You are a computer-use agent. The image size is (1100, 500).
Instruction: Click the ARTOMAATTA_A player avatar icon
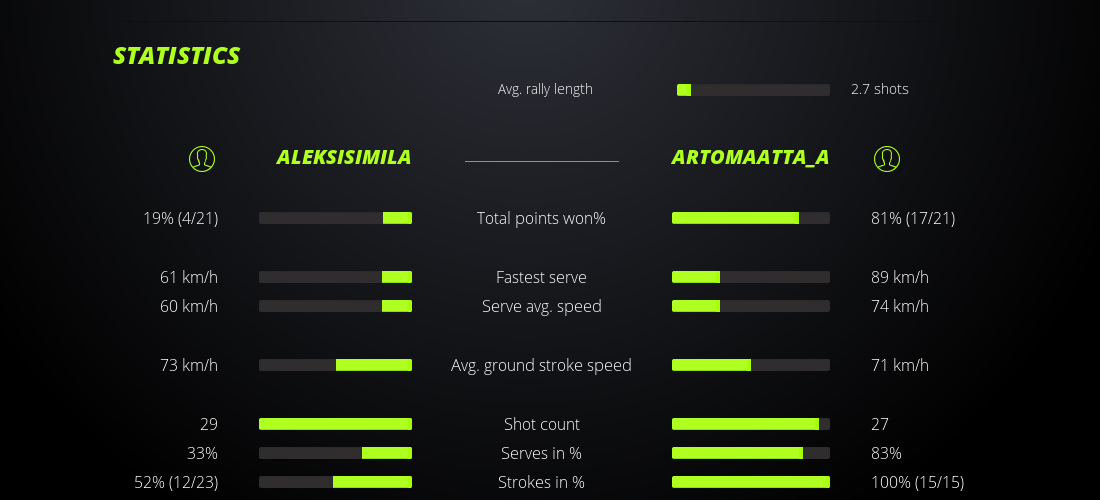click(x=887, y=158)
